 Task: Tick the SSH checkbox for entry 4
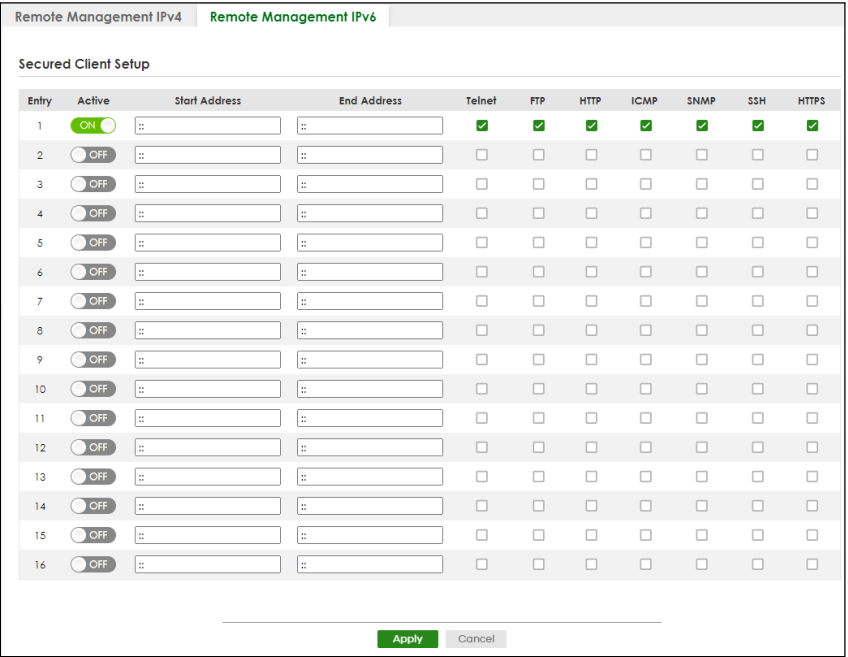point(758,213)
